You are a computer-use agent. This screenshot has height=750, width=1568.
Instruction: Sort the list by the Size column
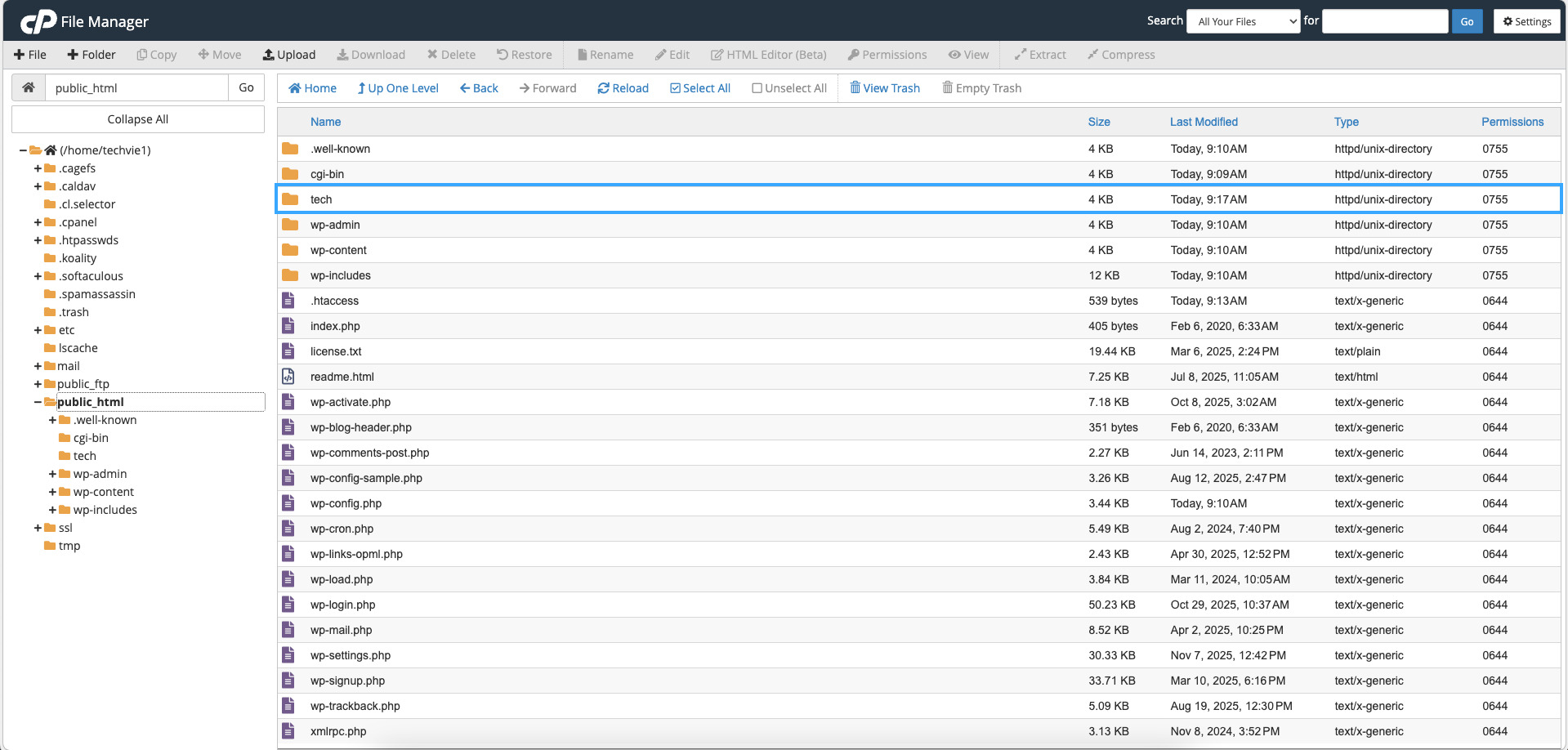1098,122
